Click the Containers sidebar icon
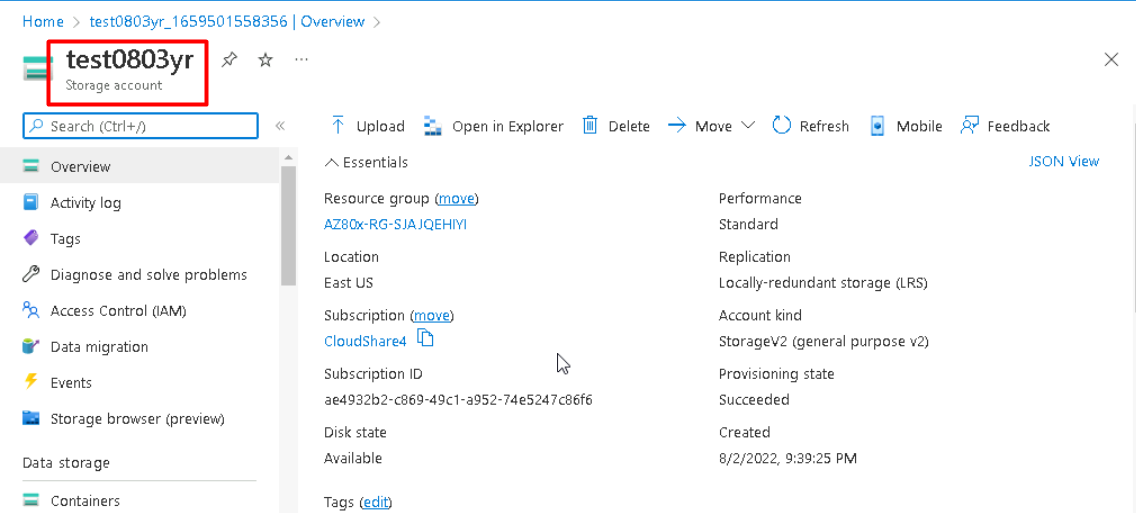This screenshot has width=1136, height=513. pyautogui.click(x=30, y=500)
